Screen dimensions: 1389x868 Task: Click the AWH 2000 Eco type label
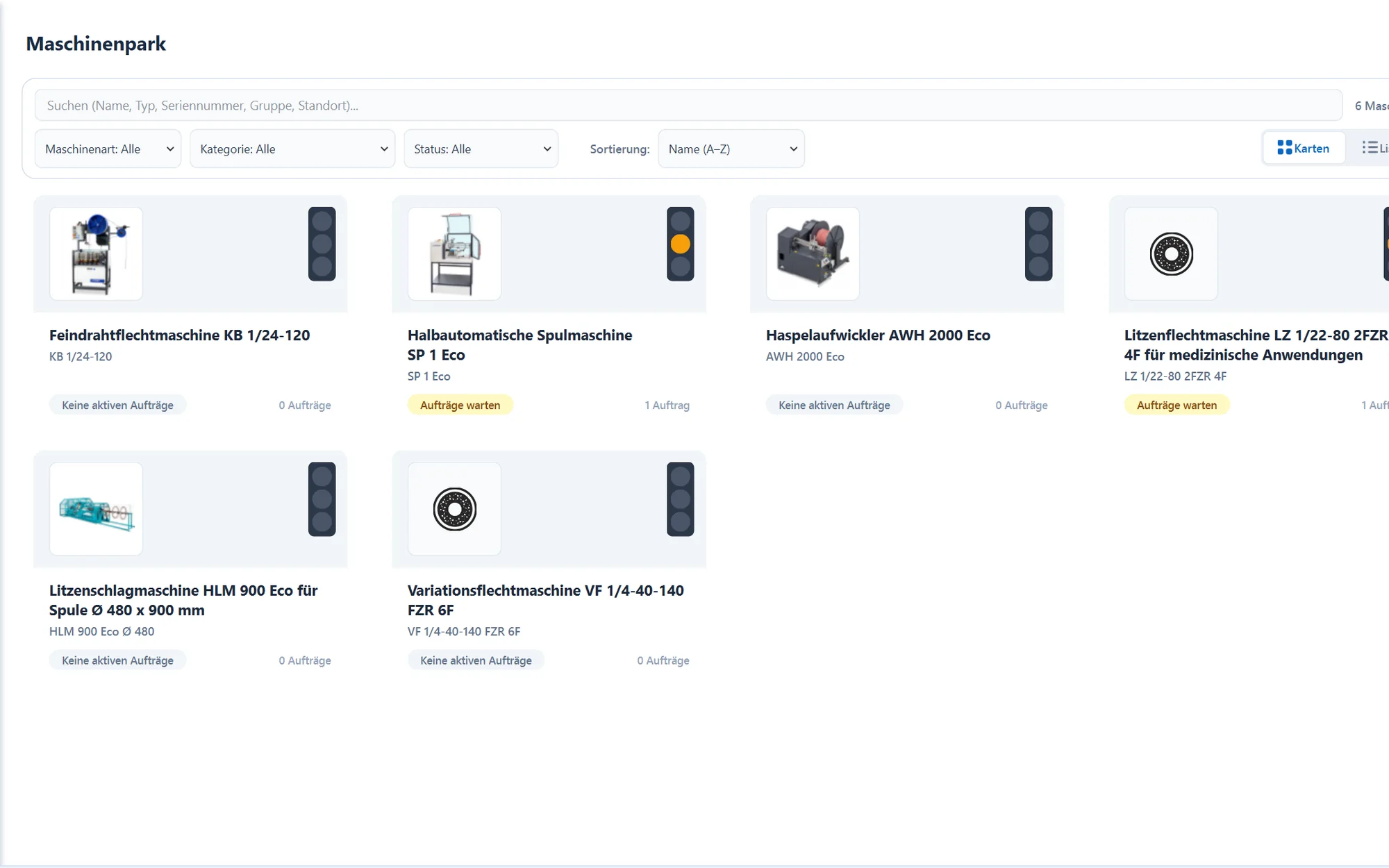[805, 356]
